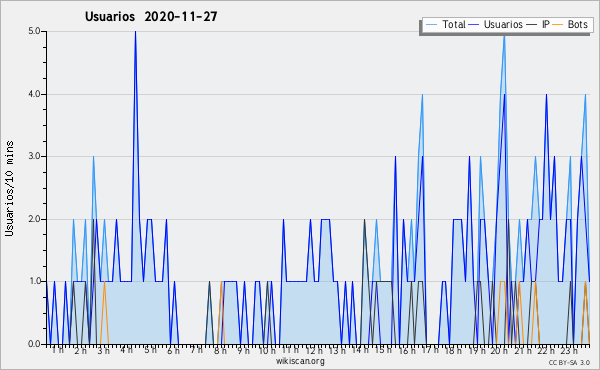Click the 'wikiscan.org' caption

[x=300, y=361]
